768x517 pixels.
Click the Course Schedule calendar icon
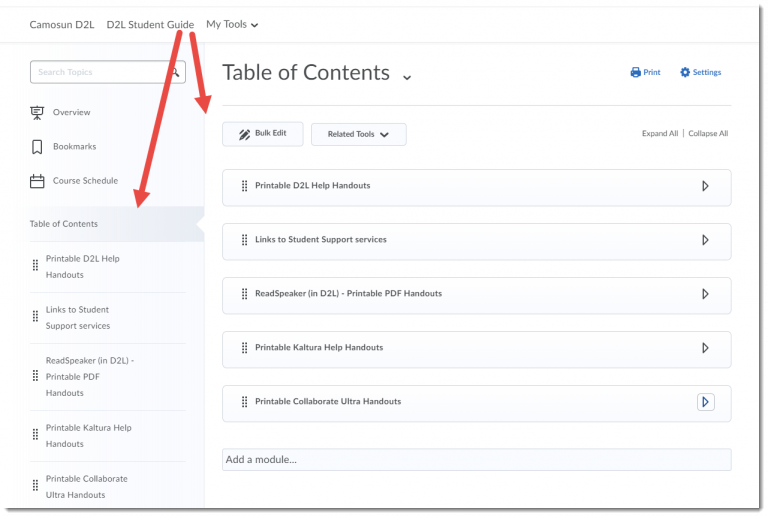click(x=37, y=181)
